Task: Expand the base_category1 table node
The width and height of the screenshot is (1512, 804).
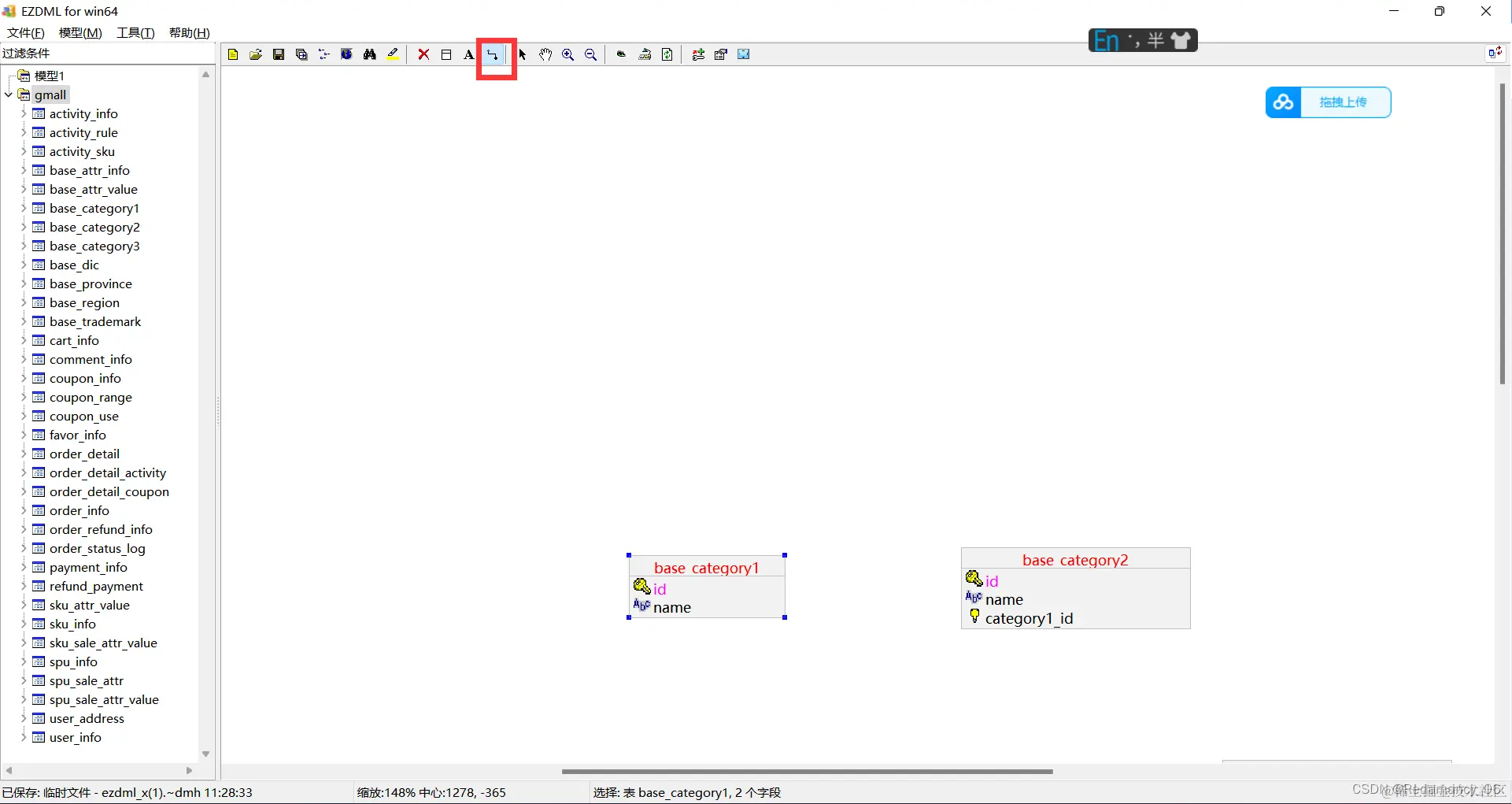Action: 24,208
